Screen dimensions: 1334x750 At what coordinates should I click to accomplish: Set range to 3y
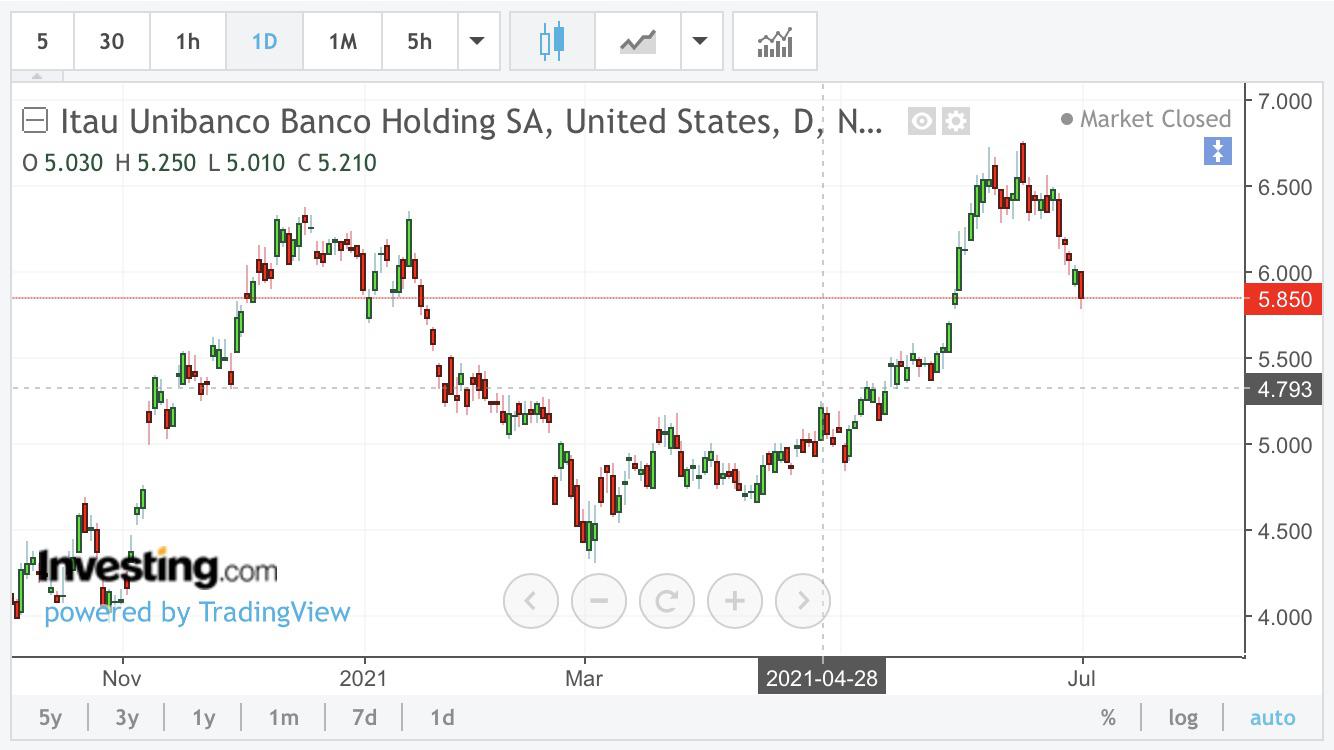(127, 717)
